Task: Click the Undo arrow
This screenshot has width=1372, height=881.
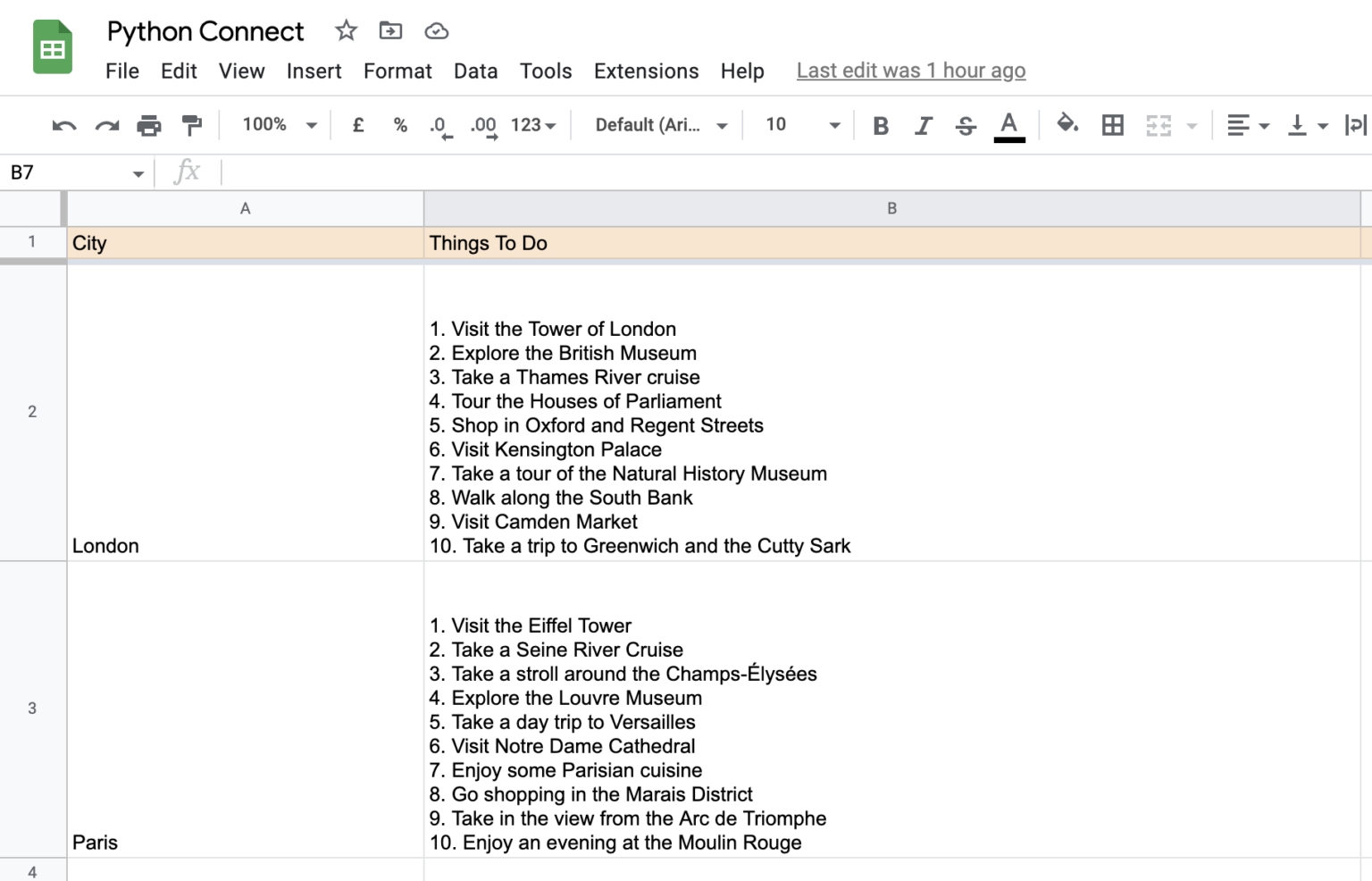Action: pos(63,125)
